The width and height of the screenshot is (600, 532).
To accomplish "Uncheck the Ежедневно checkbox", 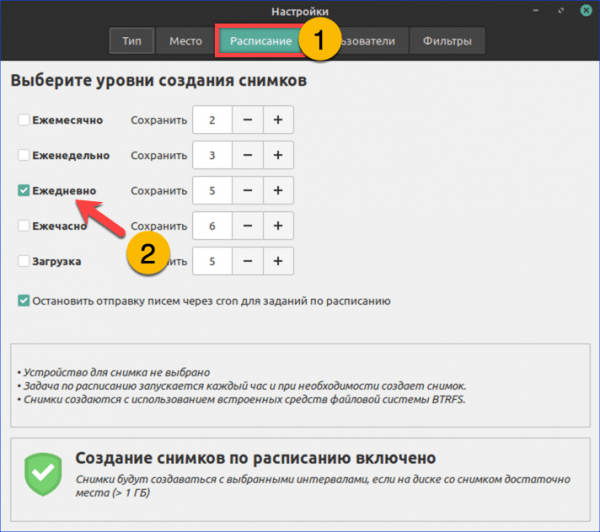I will pyautogui.click(x=24, y=190).
